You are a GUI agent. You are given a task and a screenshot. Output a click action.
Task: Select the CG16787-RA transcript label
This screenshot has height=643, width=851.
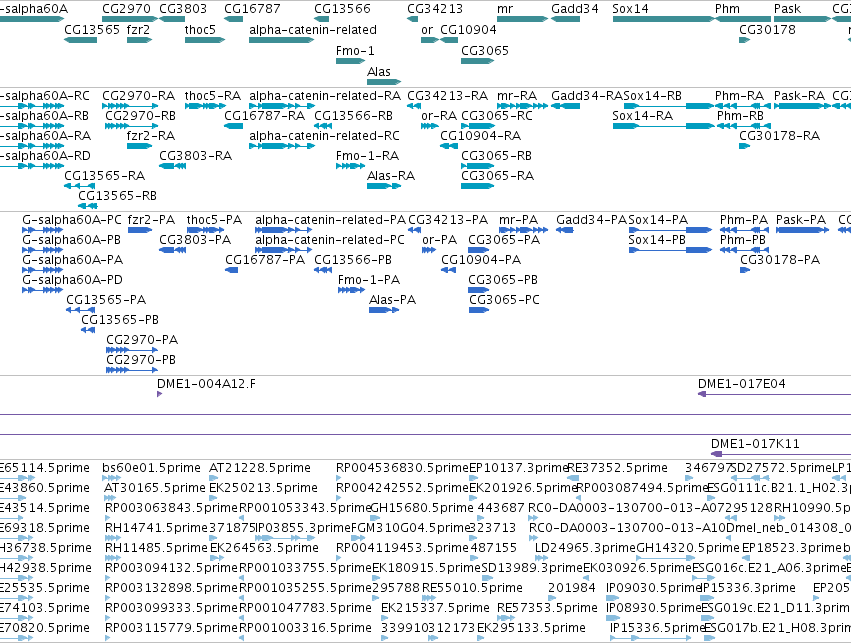(264, 116)
